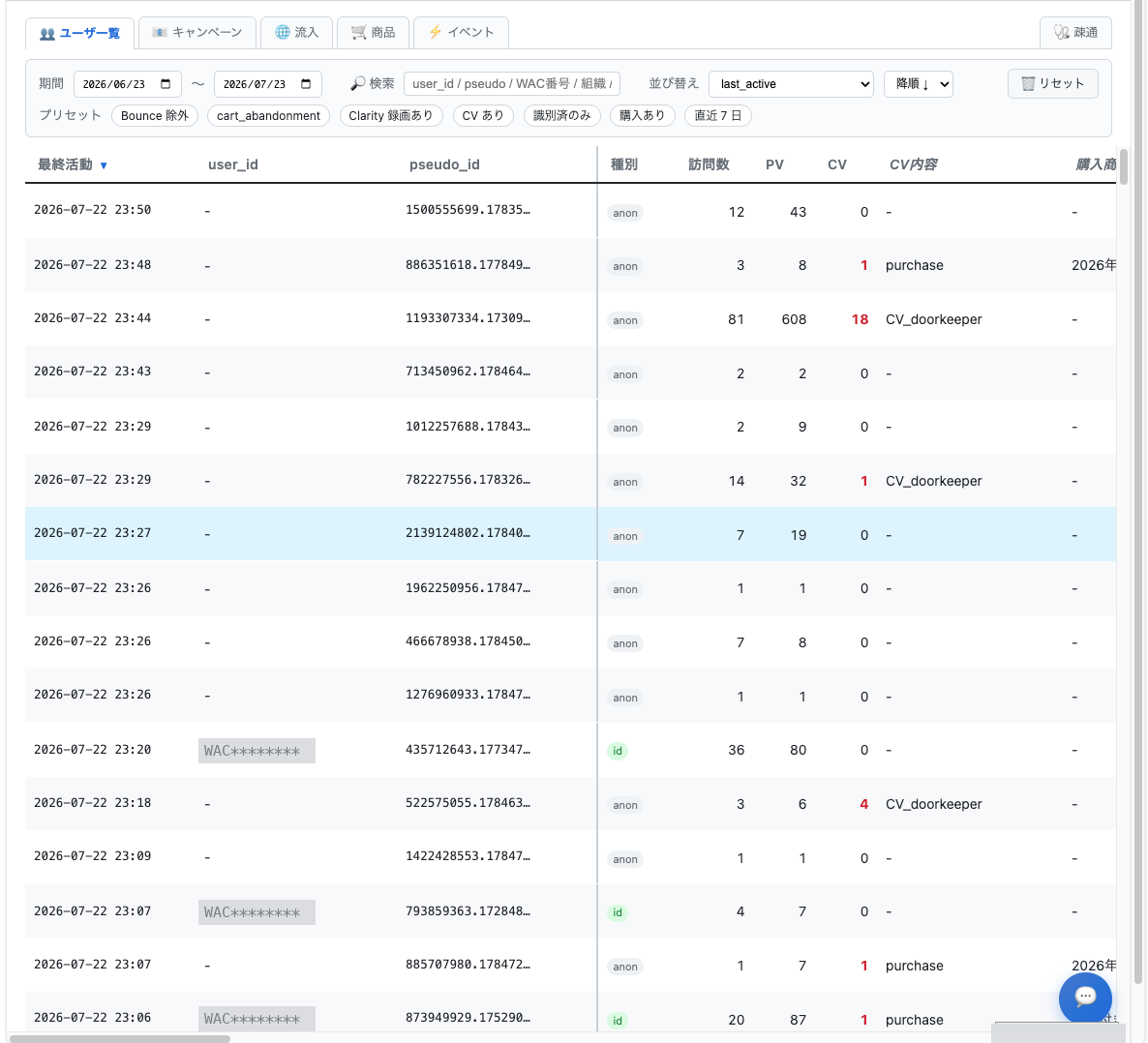This screenshot has height=1043, width=1148.
Task: Click purchase in 885707980.178472… row
Action: click(x=915, y=966)
